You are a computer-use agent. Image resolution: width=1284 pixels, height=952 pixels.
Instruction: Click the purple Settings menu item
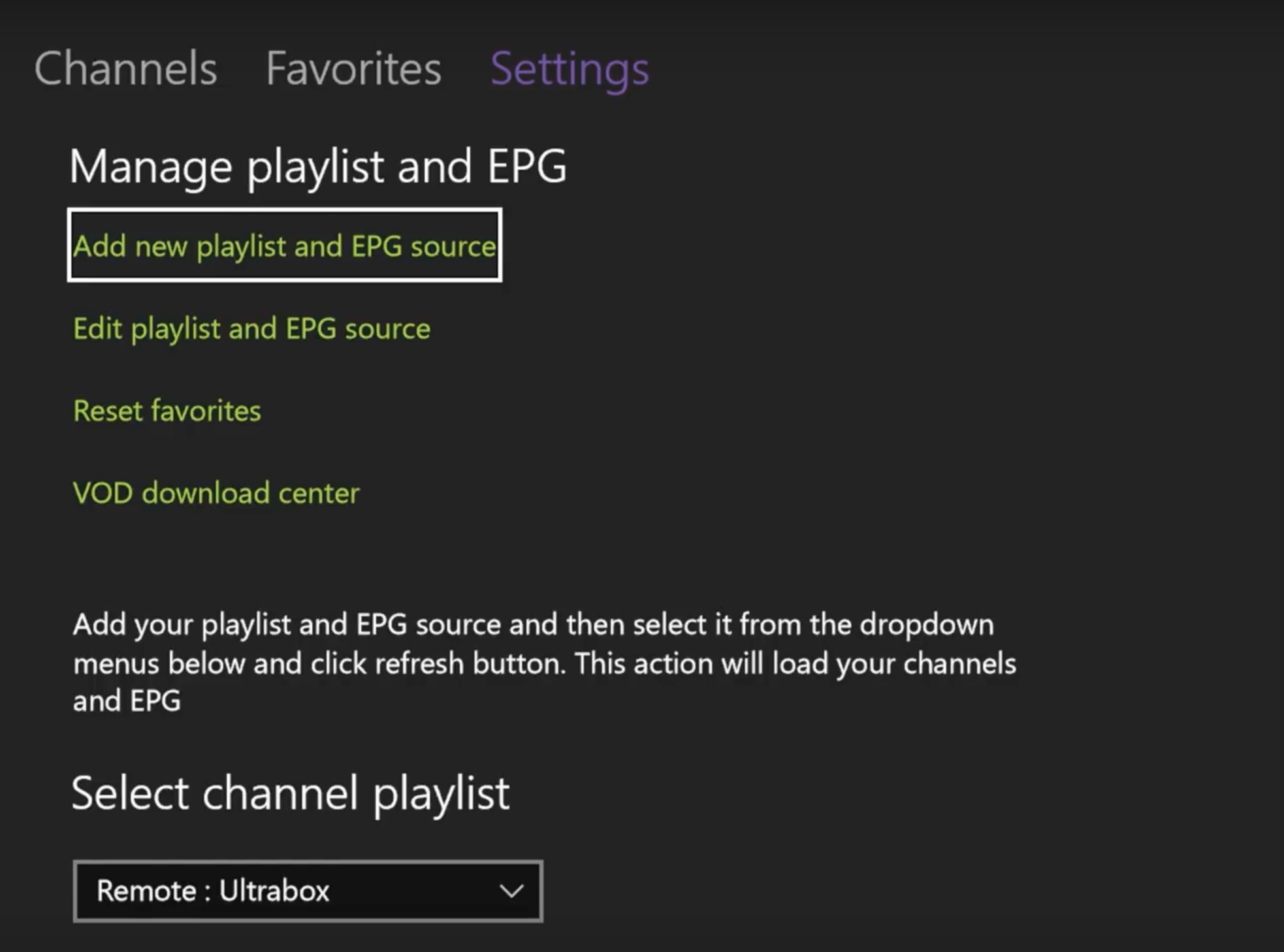click(x=570, y=68)
